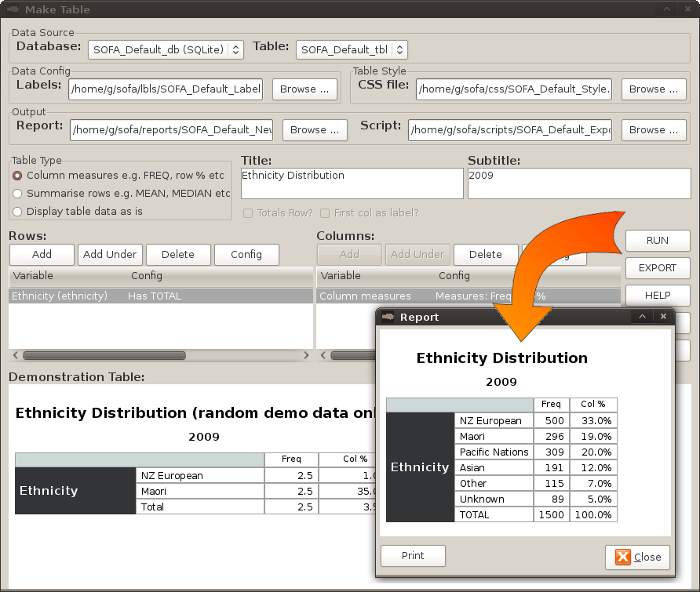Click Rows list scroll left arrow
700x592 pixels.
click(15, 355)
